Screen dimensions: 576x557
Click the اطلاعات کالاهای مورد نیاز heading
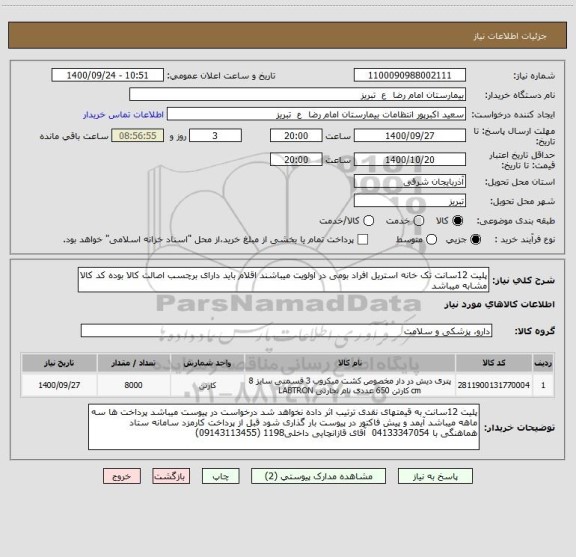point(500,304)
